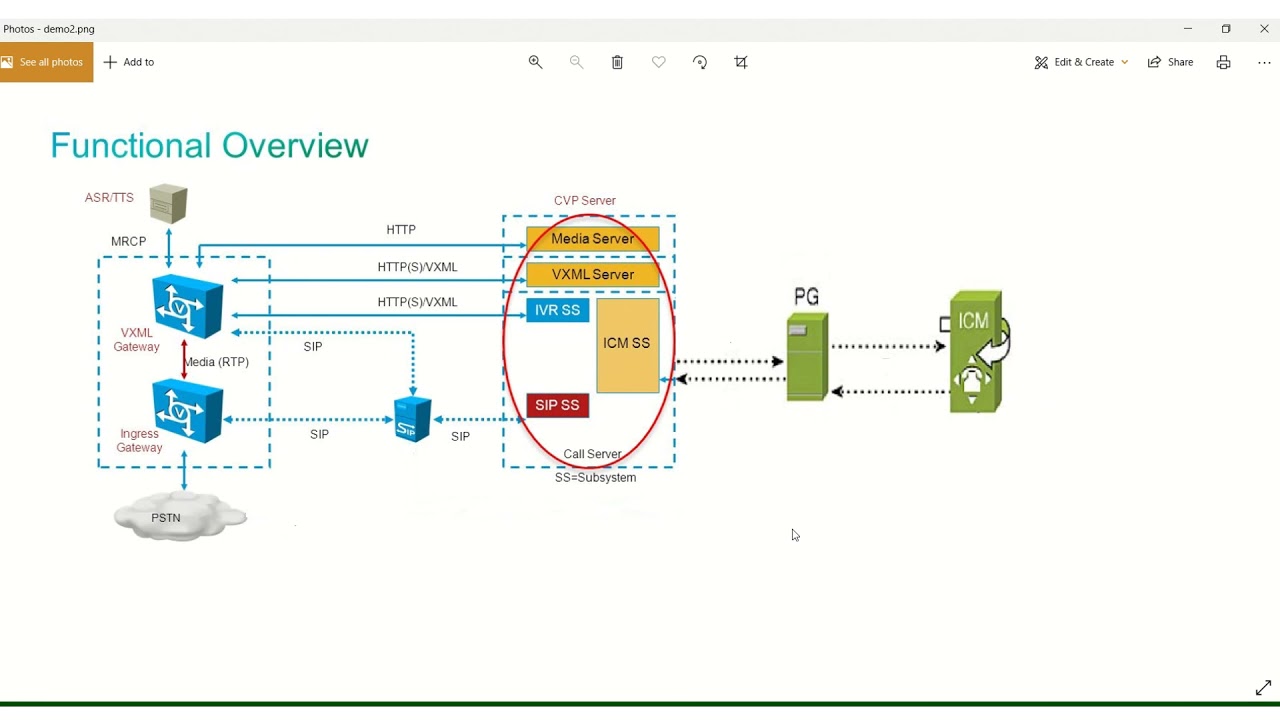
Task: Click the PG label above the server
Action: click(x=807, y=297)
